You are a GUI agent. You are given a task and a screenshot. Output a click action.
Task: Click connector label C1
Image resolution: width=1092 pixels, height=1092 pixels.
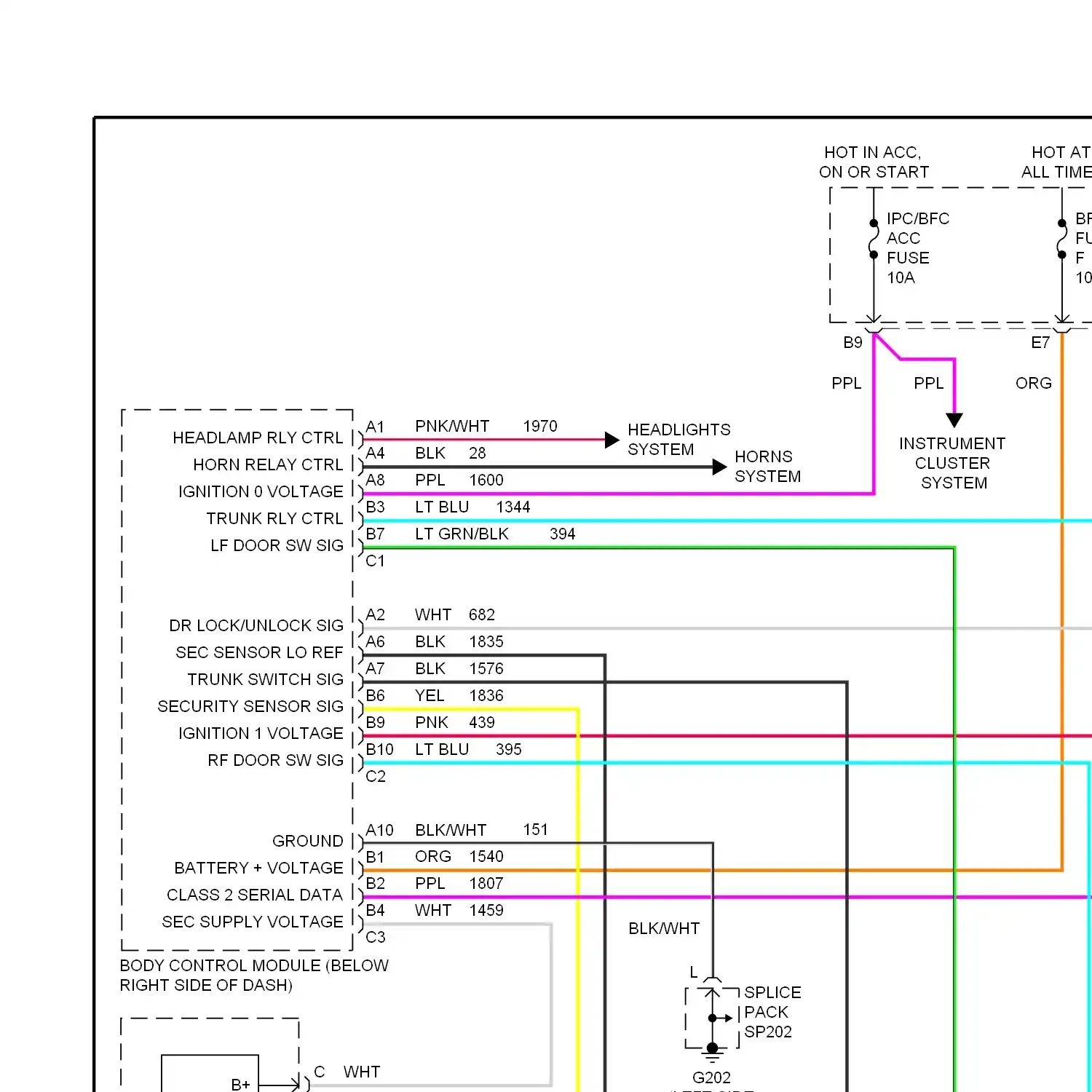(x=375, y=561)
